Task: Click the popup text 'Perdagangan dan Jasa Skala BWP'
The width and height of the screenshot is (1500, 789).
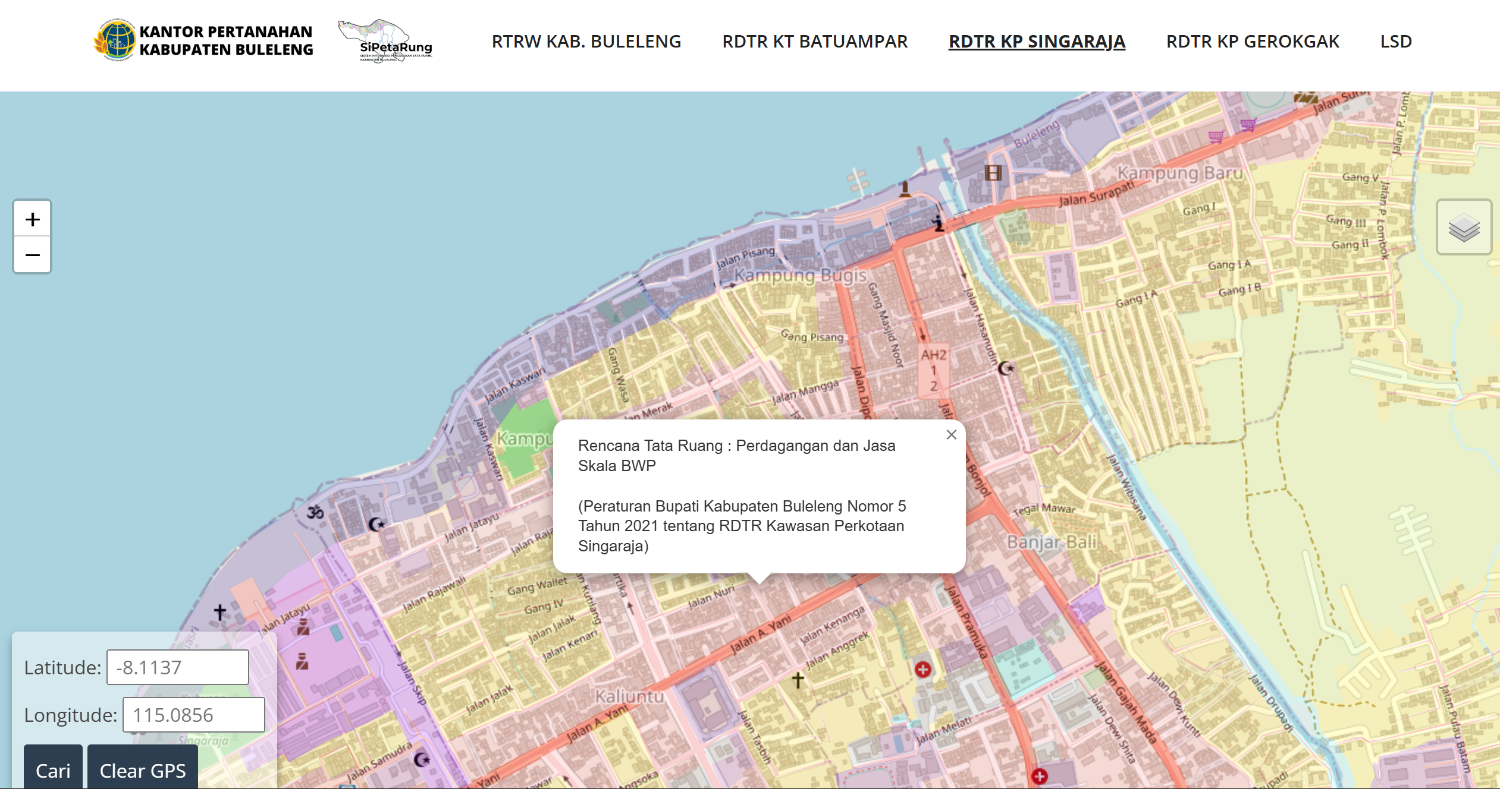Action: pyautogui.click(x=737, y=455)
